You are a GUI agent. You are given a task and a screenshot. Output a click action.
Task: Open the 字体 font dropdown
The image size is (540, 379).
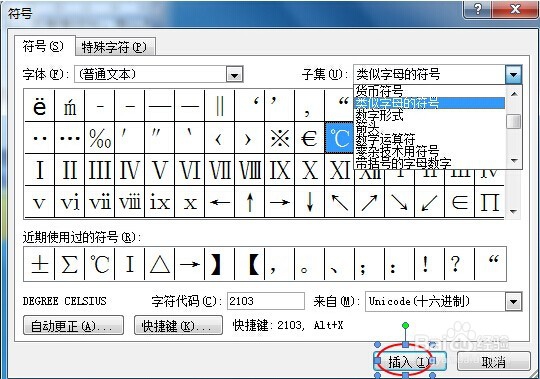235,74
